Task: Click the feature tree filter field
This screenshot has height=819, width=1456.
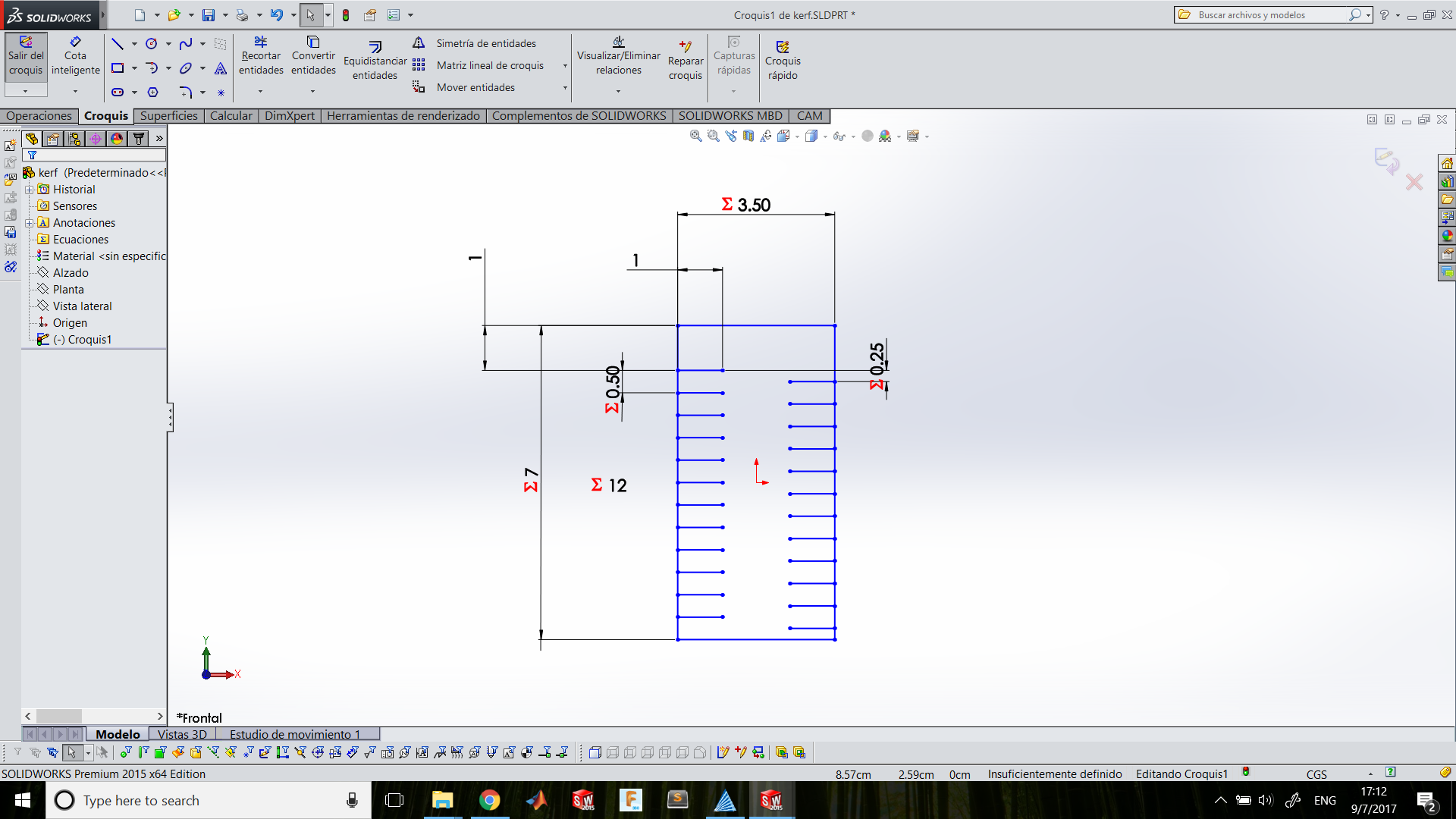Action: 94,155
